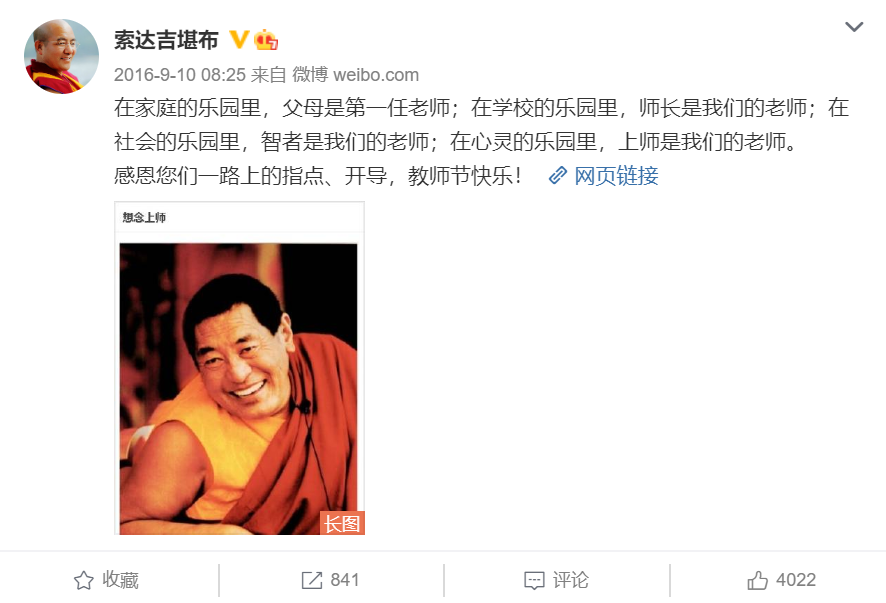886x603 pixels.
Task: Click the star favorite icon
Action: pos(84,580)
